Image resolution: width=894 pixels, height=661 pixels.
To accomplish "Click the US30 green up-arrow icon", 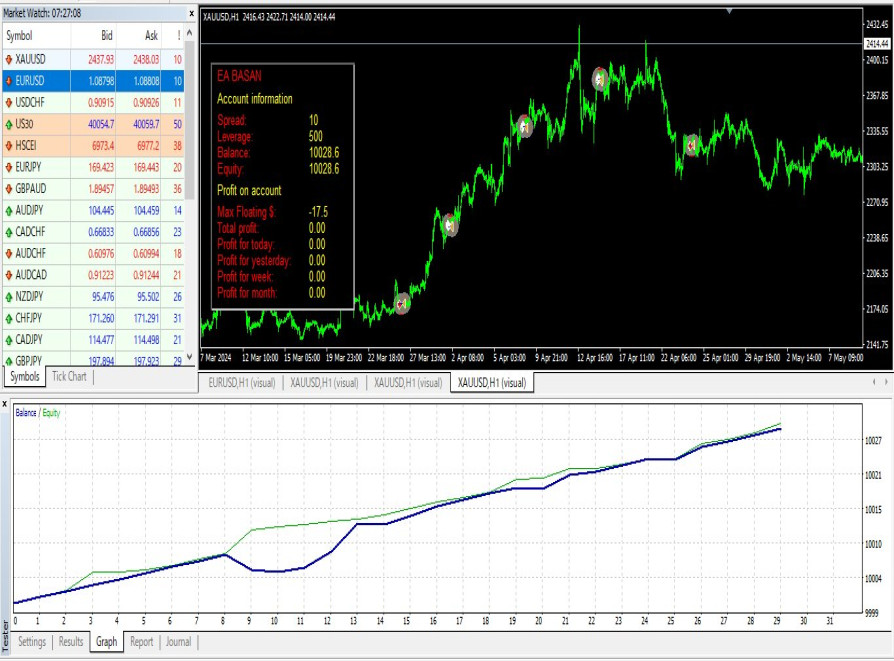I will point(9,124).
